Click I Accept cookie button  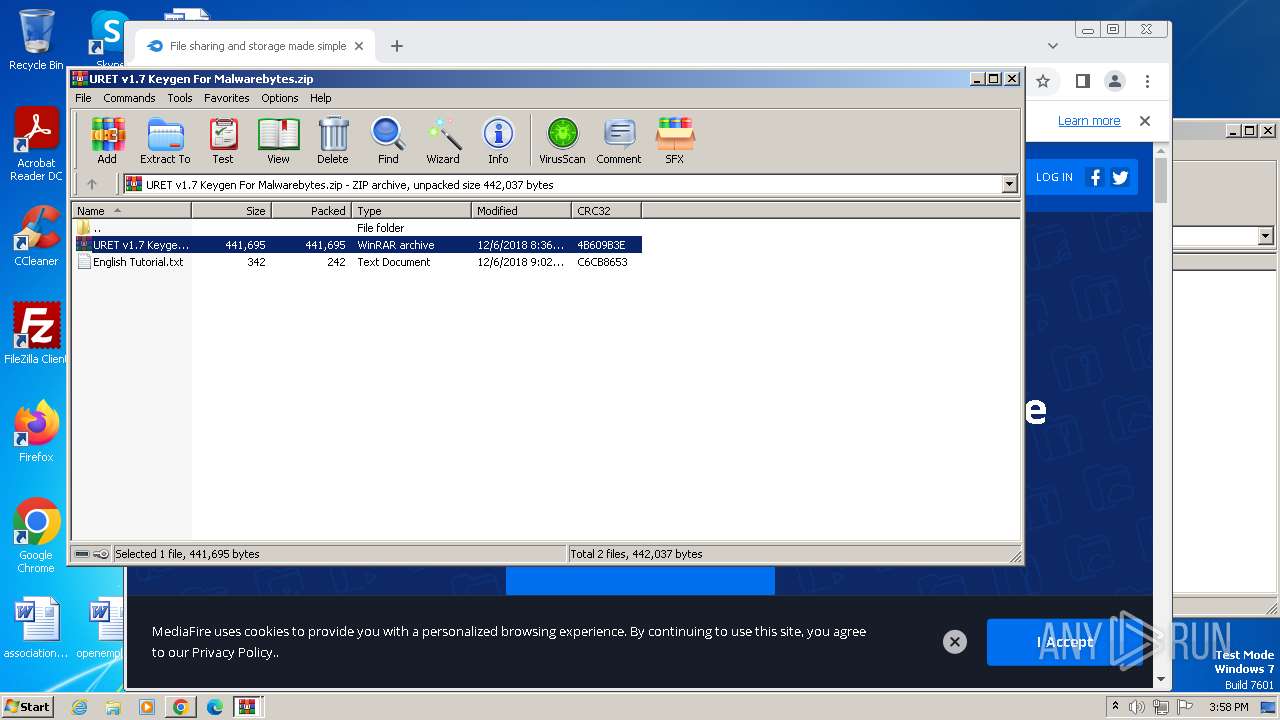click(x=1065, y=642)
